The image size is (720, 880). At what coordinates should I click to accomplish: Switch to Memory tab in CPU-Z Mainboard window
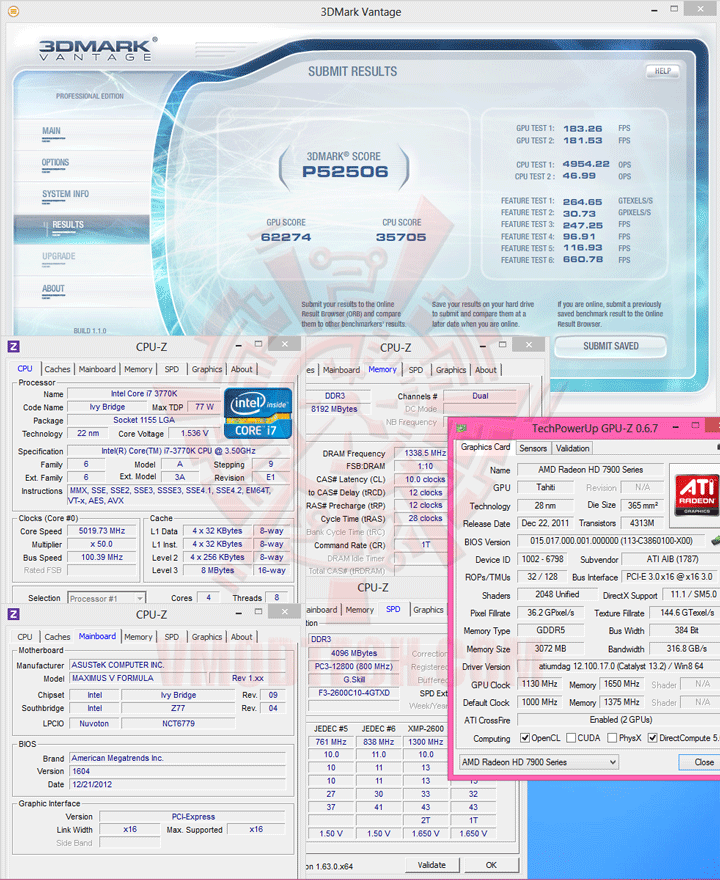click(x=138, y=637)
